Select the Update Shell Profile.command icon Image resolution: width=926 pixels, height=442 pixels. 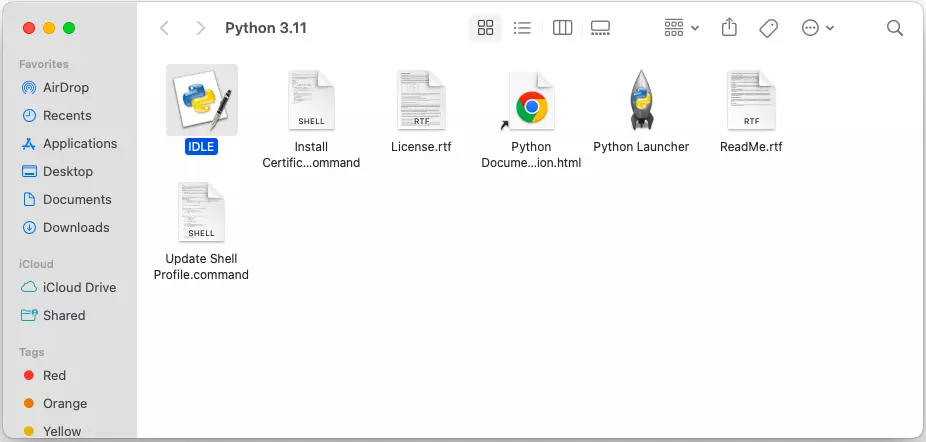201,212
